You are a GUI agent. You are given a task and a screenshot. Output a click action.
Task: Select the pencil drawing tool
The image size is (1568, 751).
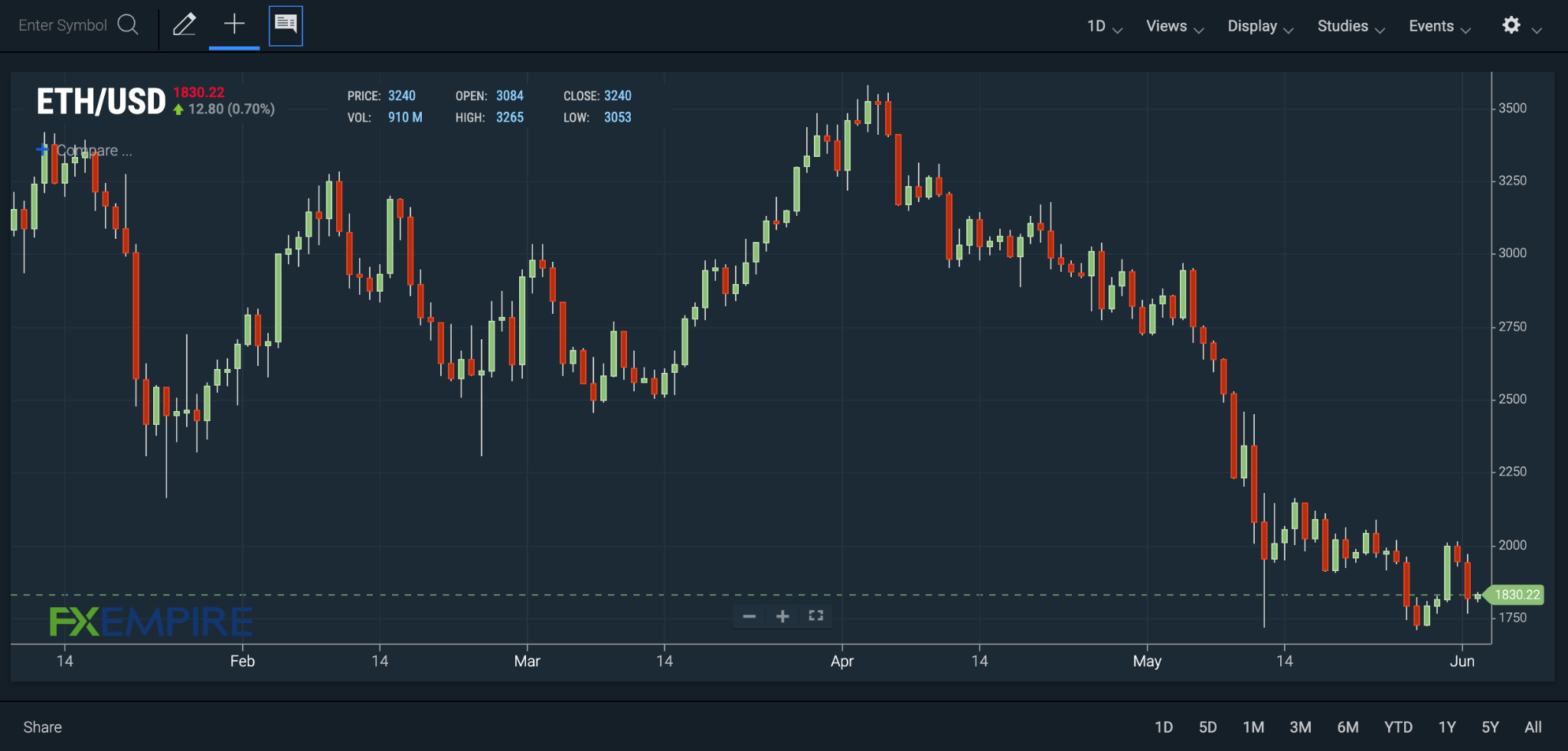click(184, 24)
